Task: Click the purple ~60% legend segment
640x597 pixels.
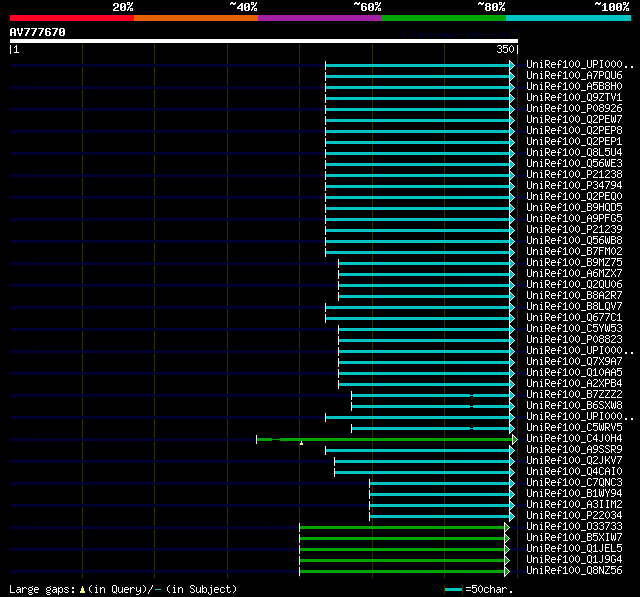Action: [320, 18]
